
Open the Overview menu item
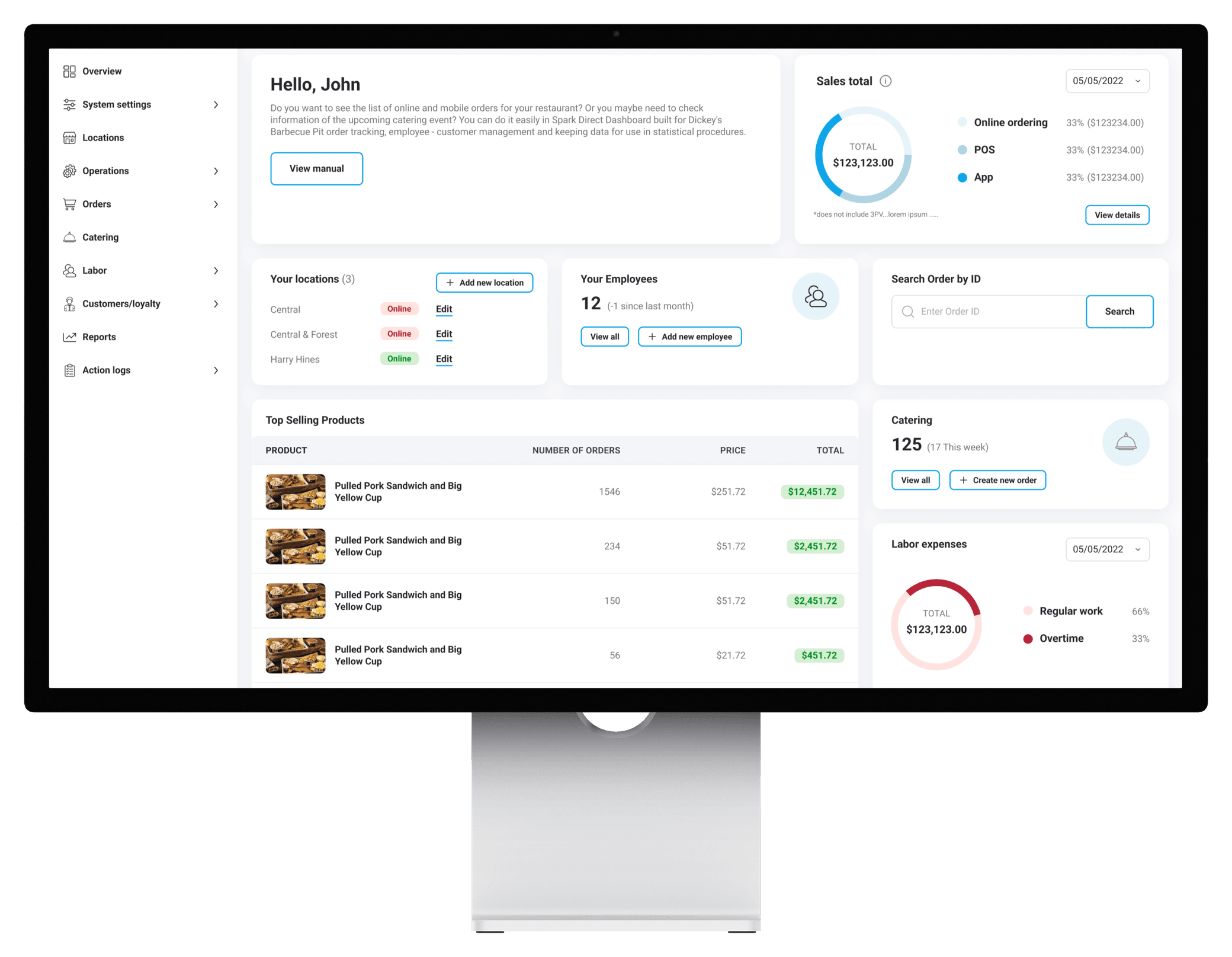pyautogui.click(x=102, y=71)
